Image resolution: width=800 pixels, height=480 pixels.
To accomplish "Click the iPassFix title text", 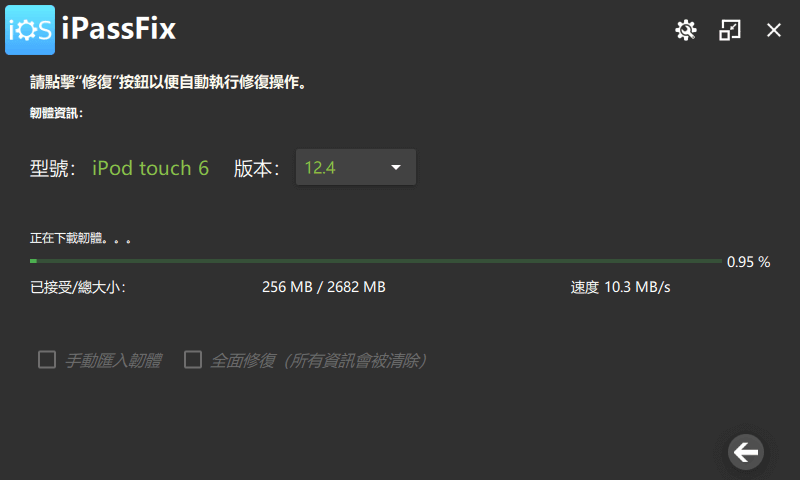I will coord(118,28).
